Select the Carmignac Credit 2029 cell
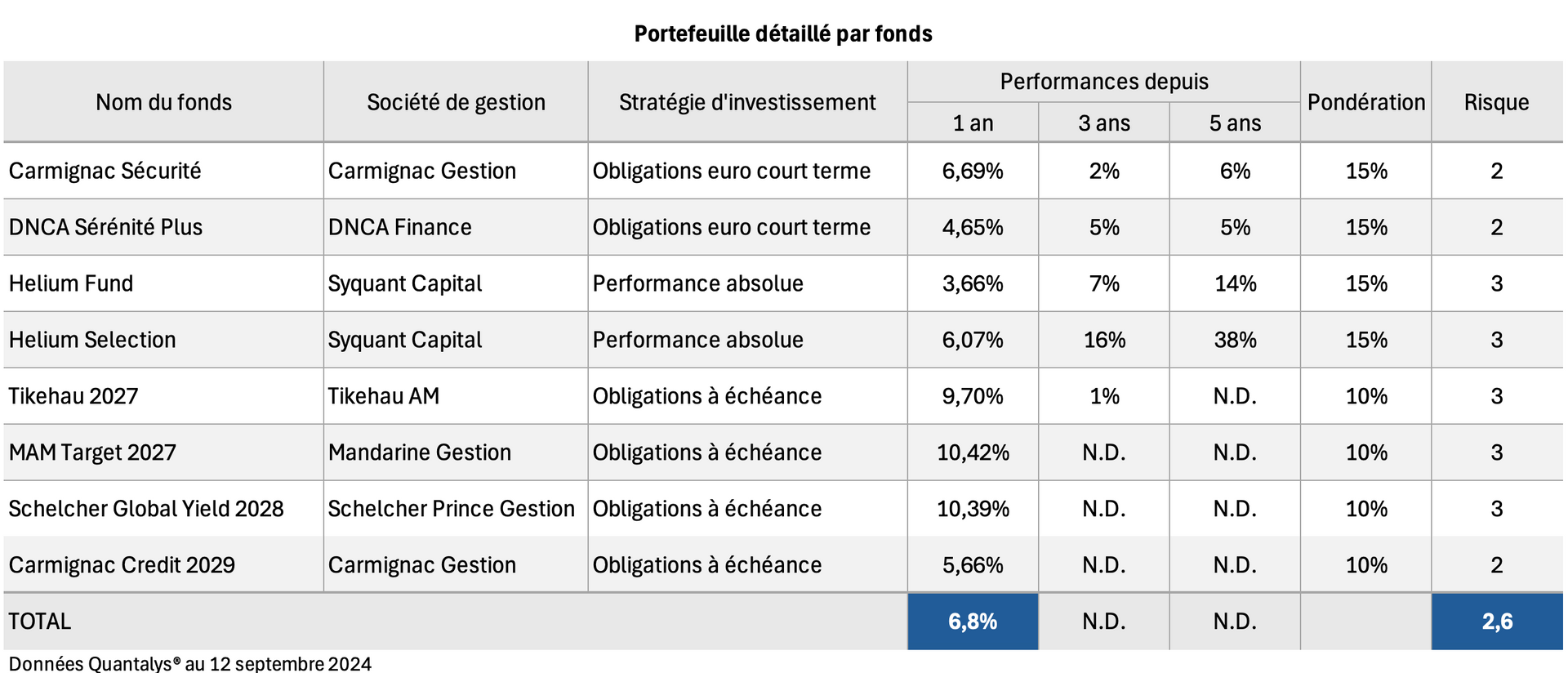Screen dimensions: 1568x673 122,565
